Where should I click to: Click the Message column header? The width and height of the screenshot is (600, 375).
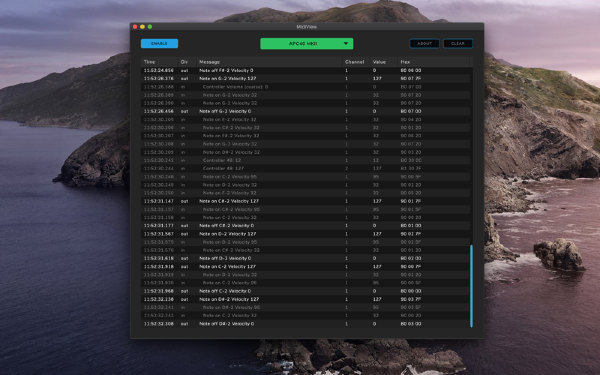click(209, 62)
